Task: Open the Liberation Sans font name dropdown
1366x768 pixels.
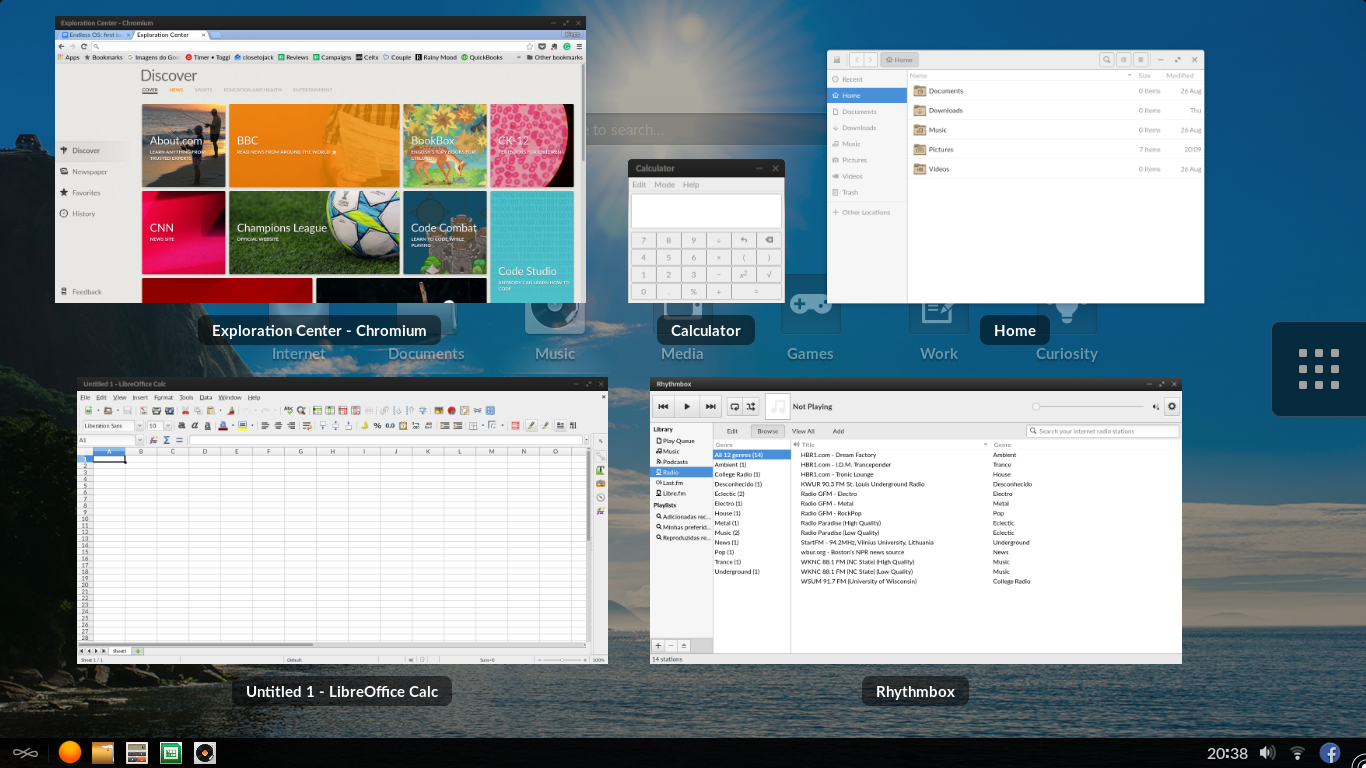Action: (140, 425)
